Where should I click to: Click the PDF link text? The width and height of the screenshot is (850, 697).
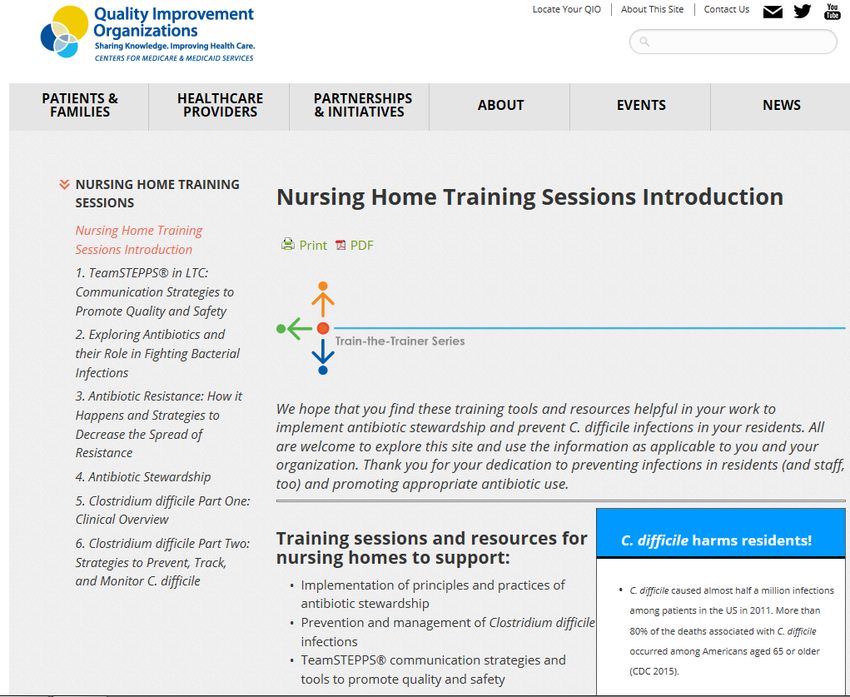click(362, 246)
